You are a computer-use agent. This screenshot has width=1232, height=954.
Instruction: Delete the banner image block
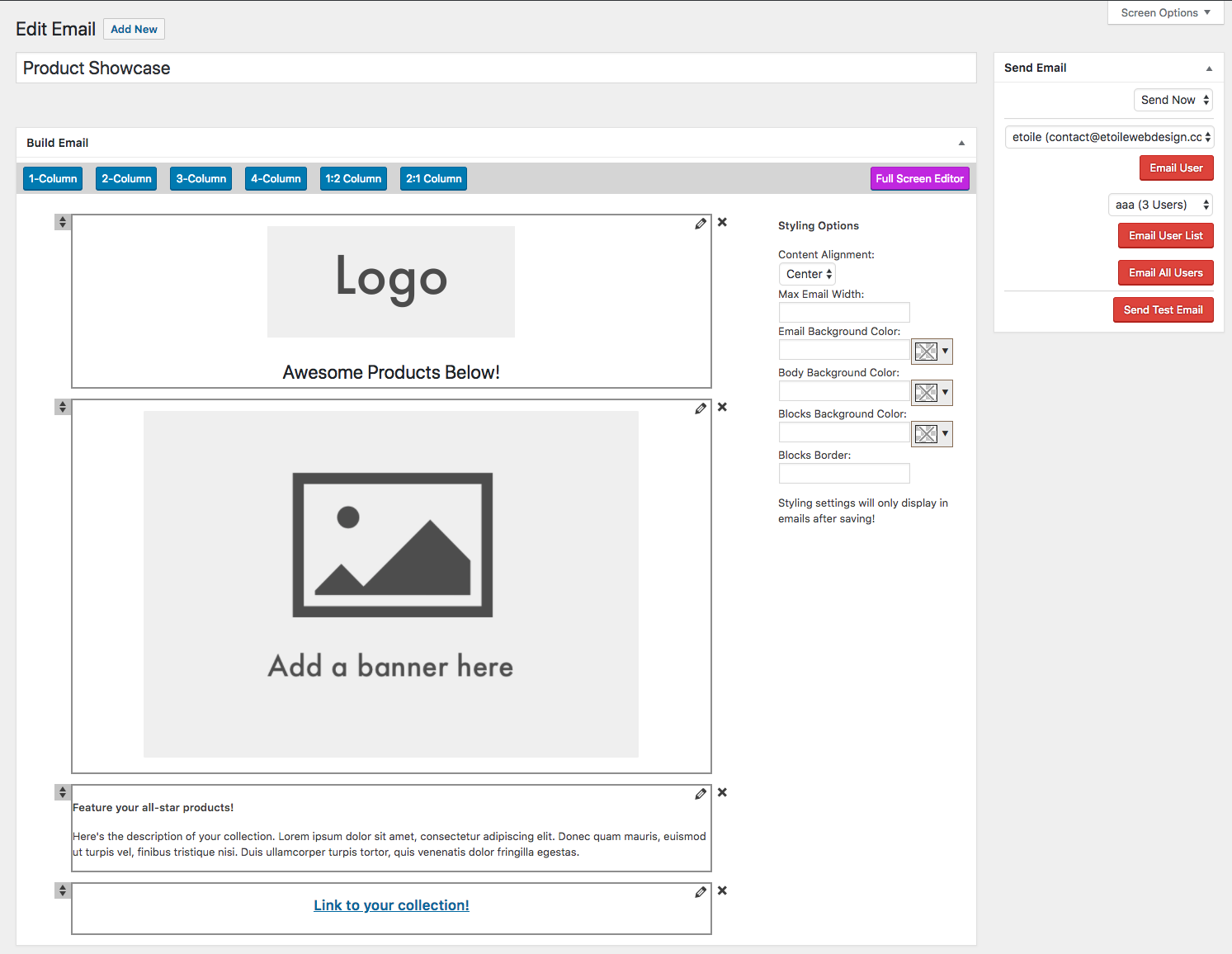(722, 407)
